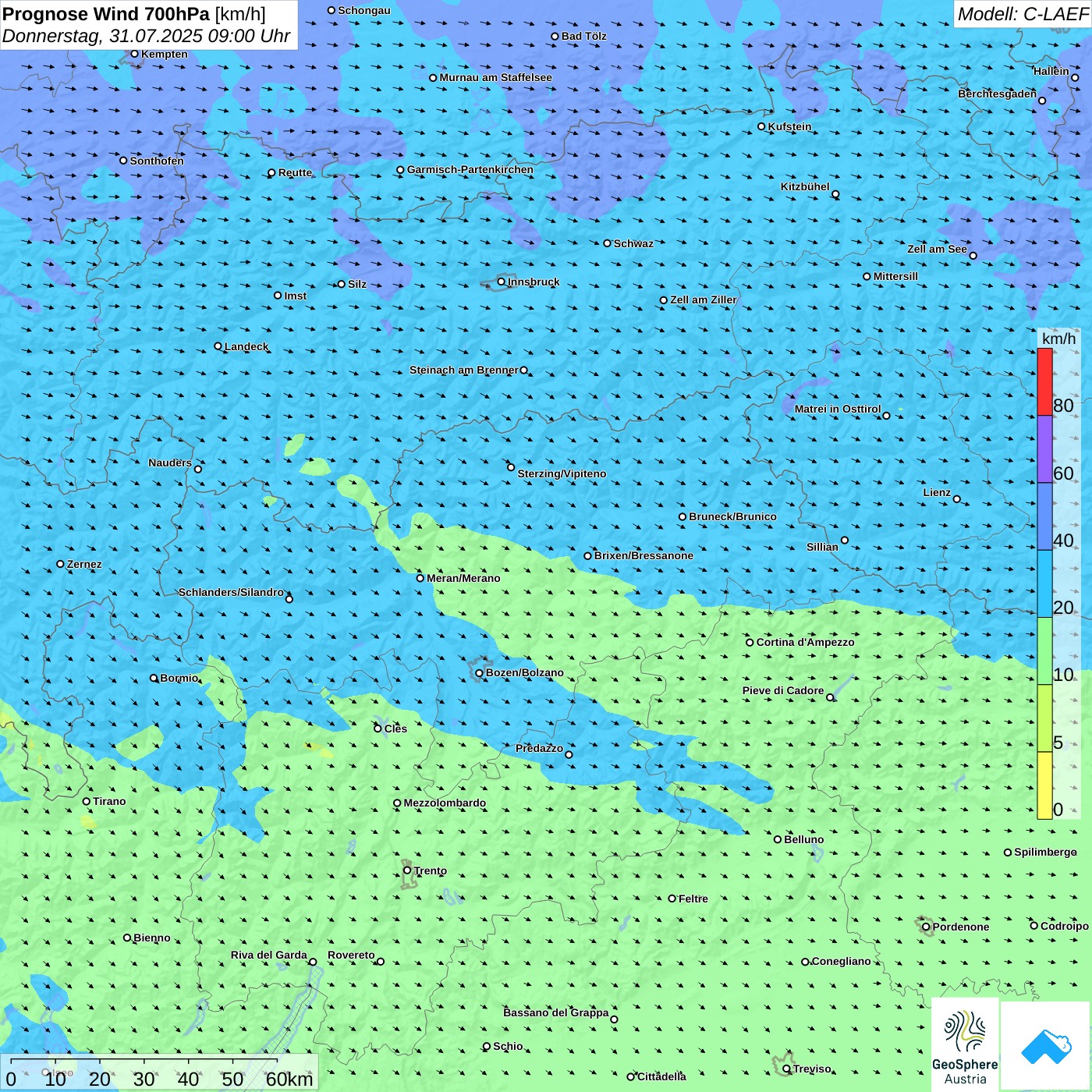1092x1092 pixels.
Task: Click the GeoSphere Austria logo
Action: (x=965, y=1047)
